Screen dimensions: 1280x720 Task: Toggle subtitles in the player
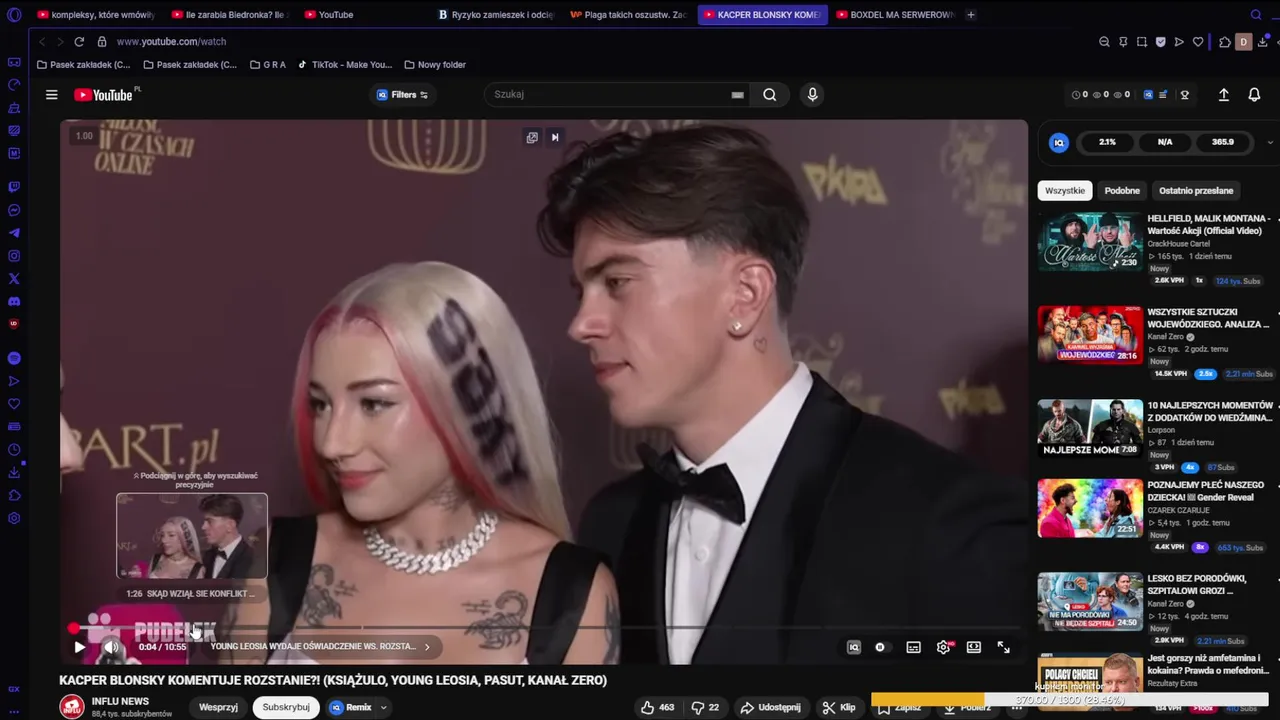(x=913, y=647)
